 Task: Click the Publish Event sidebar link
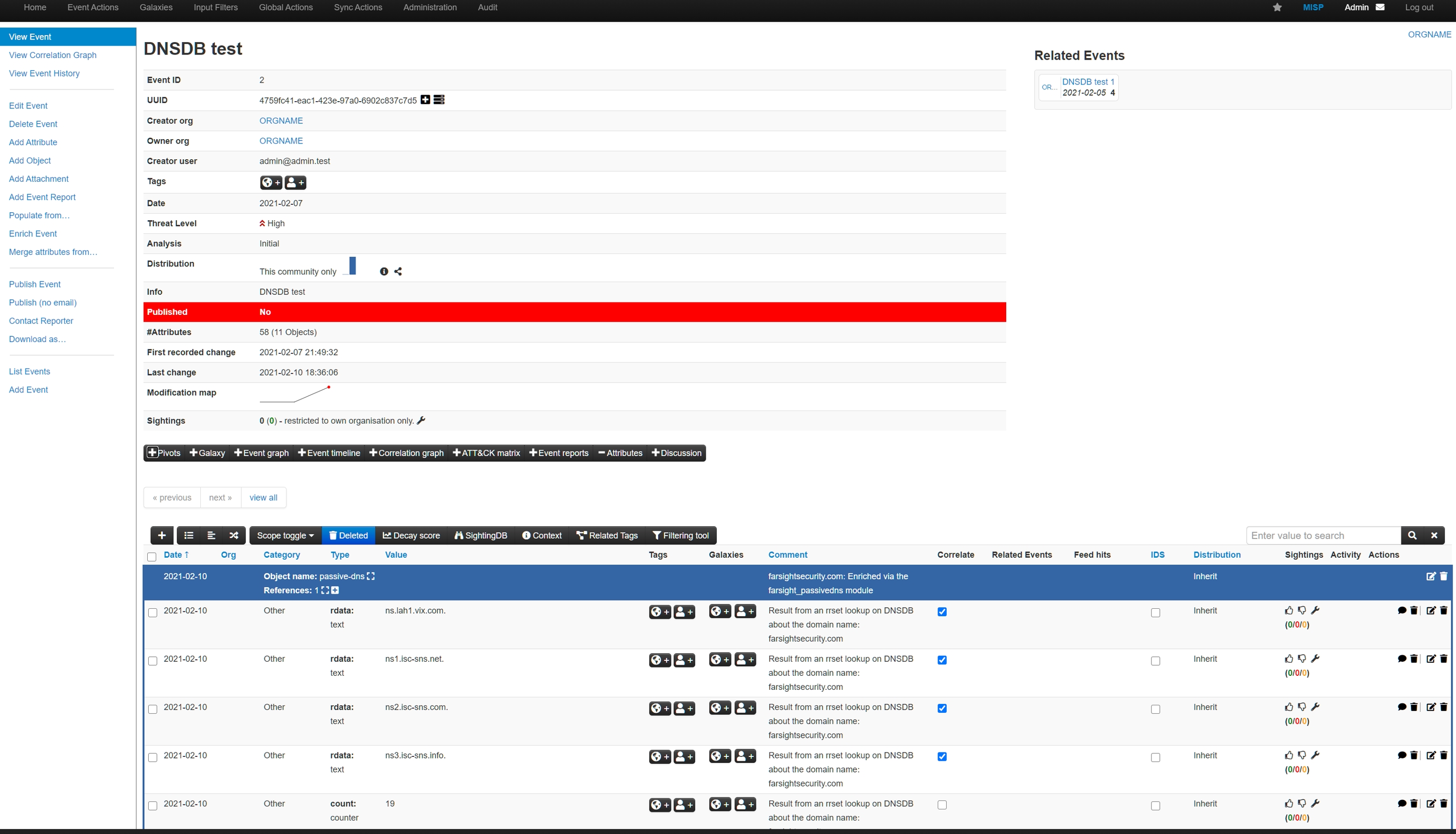point(35,284)
